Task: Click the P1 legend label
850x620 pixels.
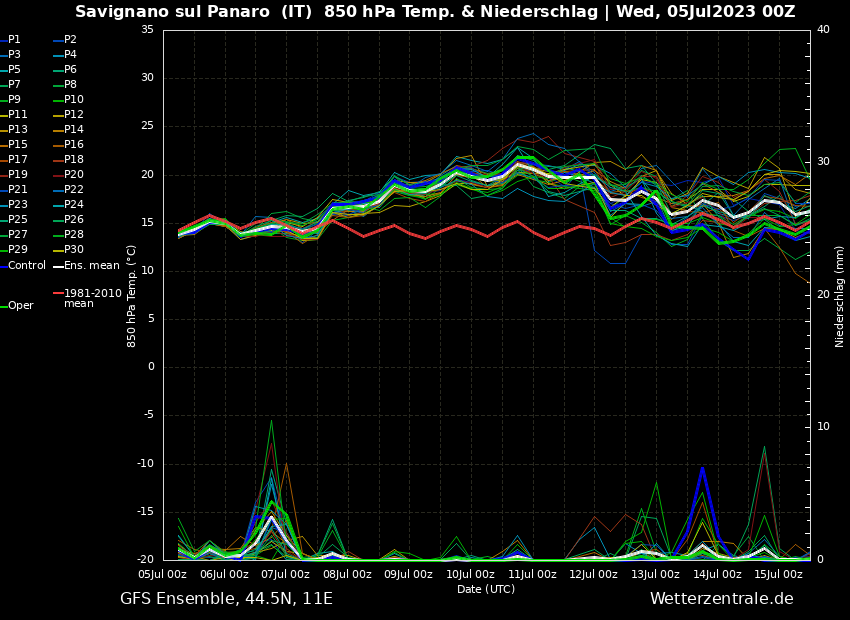Action: 14,40
